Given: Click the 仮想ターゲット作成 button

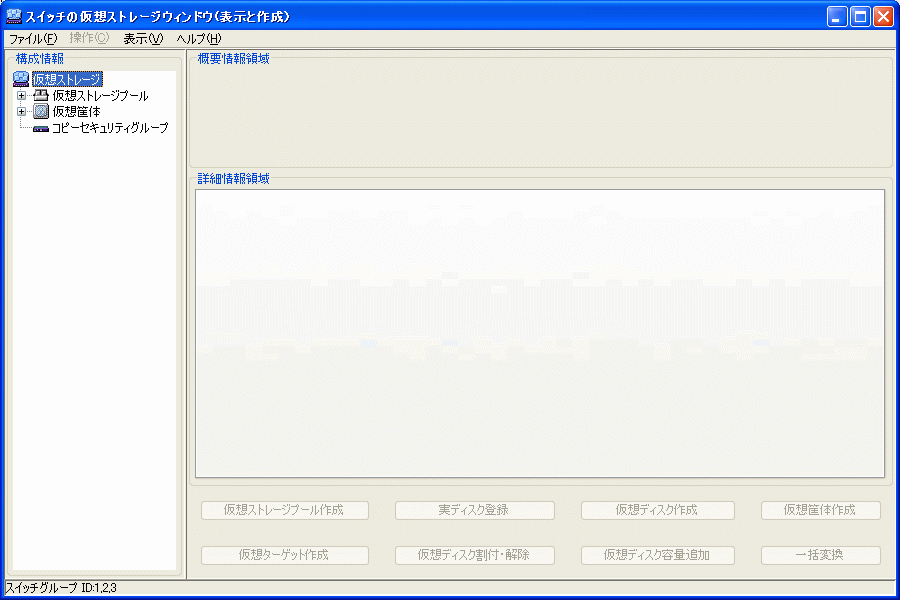Looking at the screenshot, I should [285, 555].
